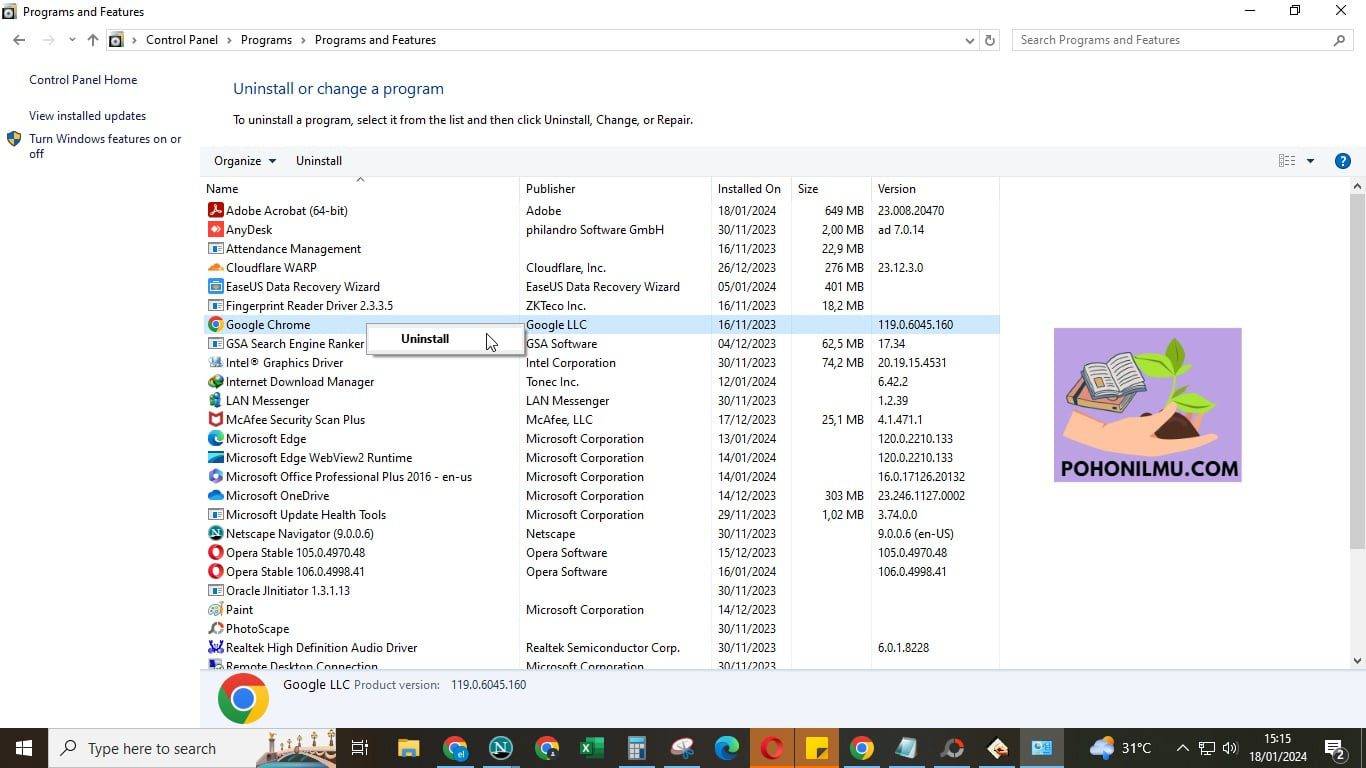Select the Fingerprint Reader Driver 2.3.3.5 row

pyautogui.click(x=600, y=305)
